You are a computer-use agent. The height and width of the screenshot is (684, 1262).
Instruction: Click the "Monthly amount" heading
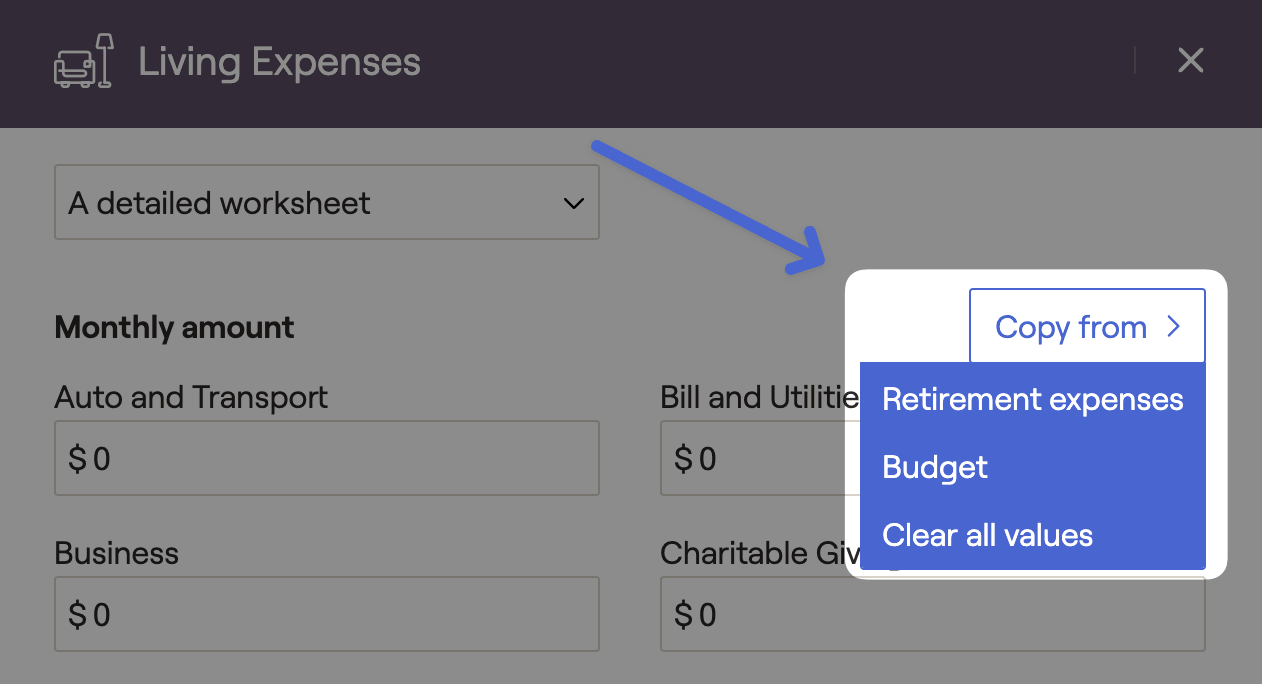pos(174,327)
